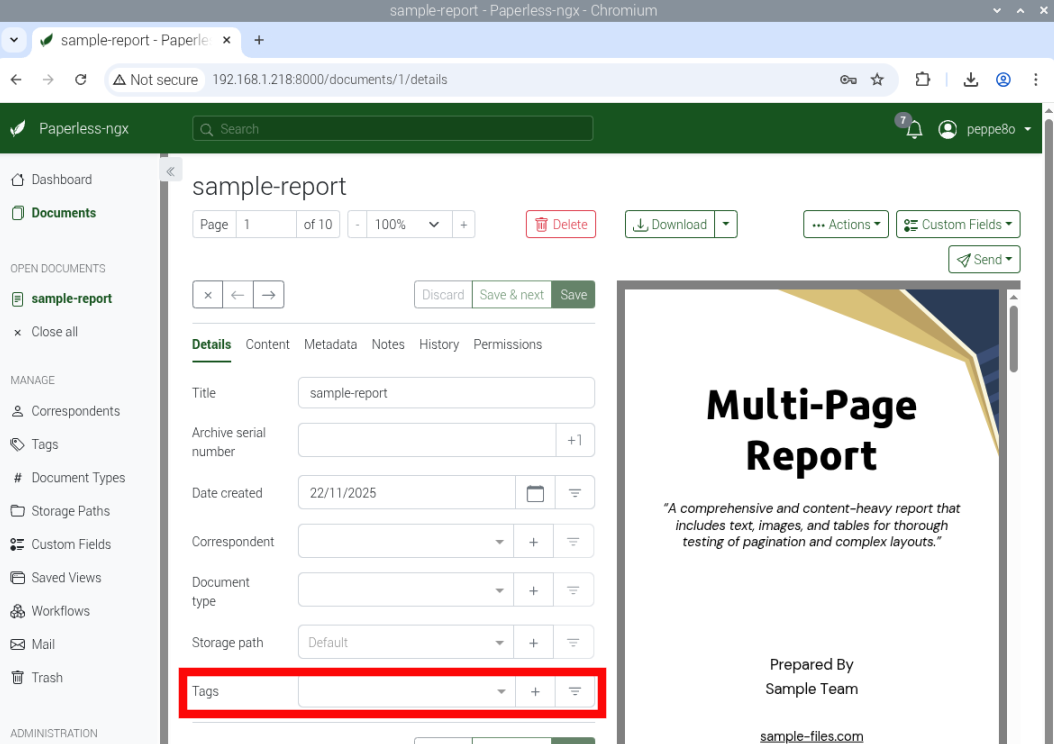Click the magnifier icon in the search bar
The image size is (1054, 744).
(206, 129)
